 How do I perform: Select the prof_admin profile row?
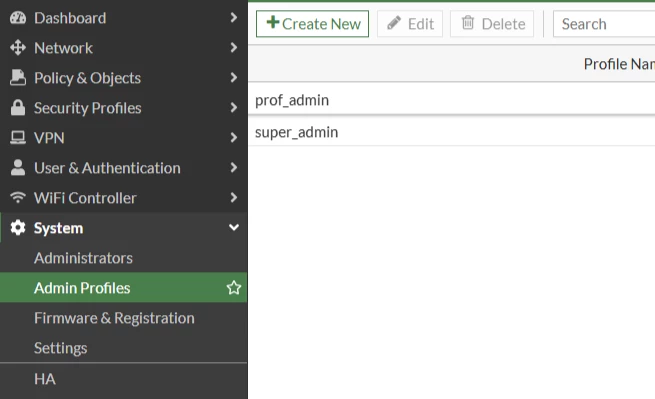(452, 100)
